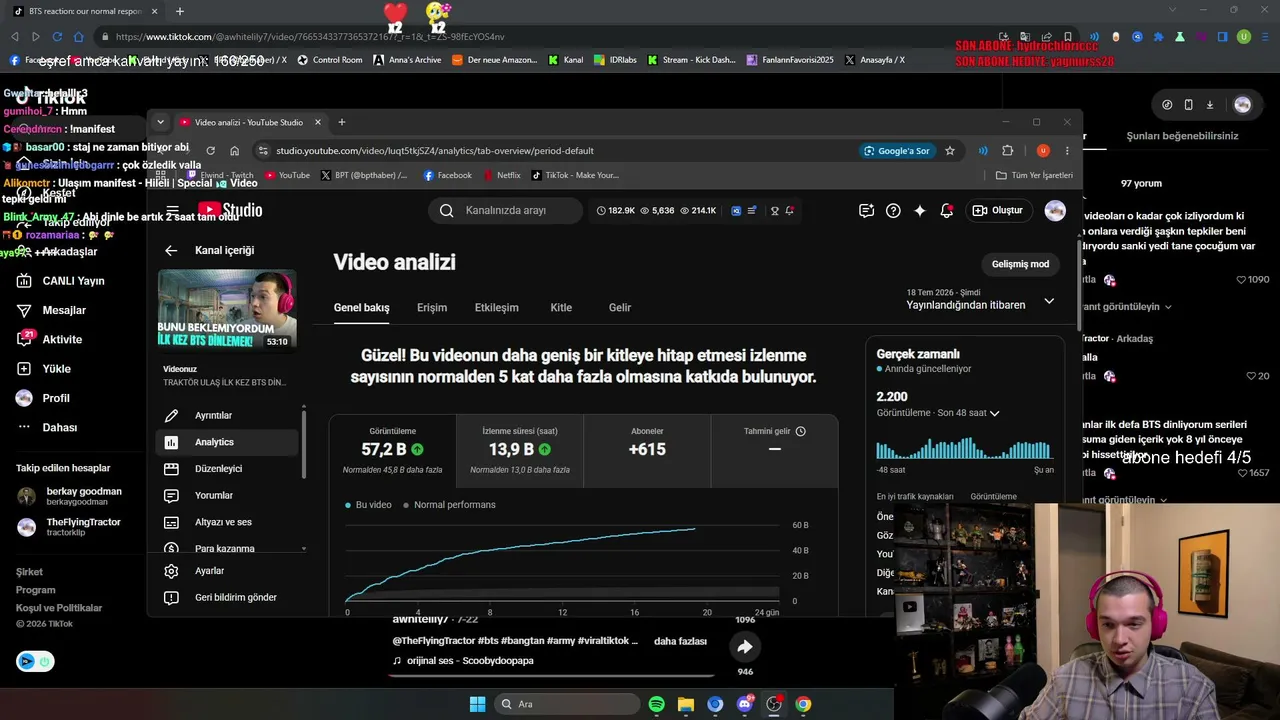The image size is (1280, 720).
Task: Open Altyazı ve ses sidebar item
Action: 228,522
